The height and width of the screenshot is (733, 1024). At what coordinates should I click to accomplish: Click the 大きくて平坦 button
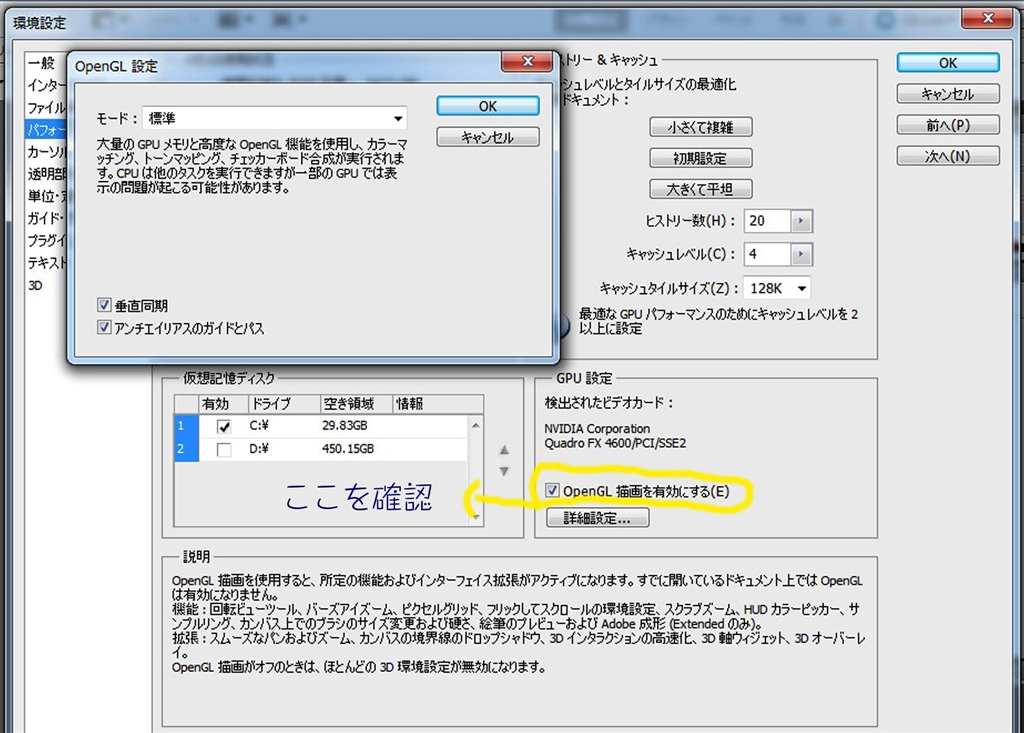[701, 189]
